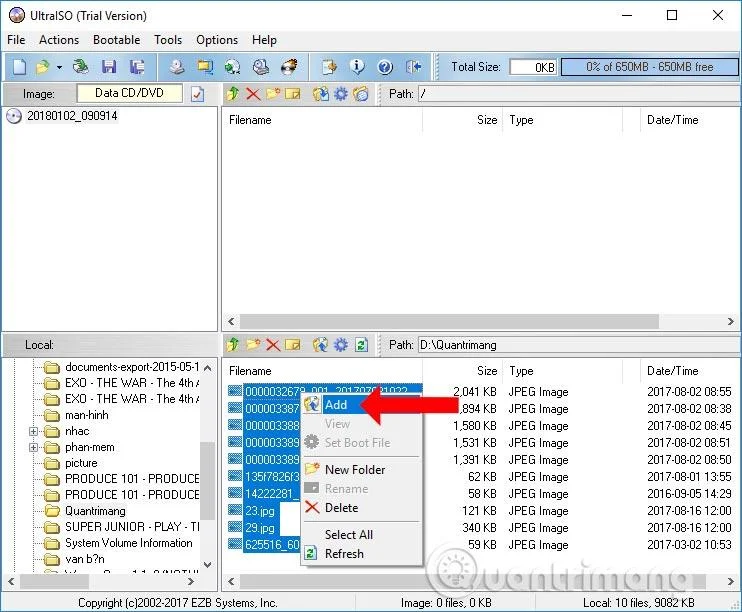This screenshot has height=612, width=742.
Task: Click the gear icon in image pane toolbar
Action: tap(341, 94)
